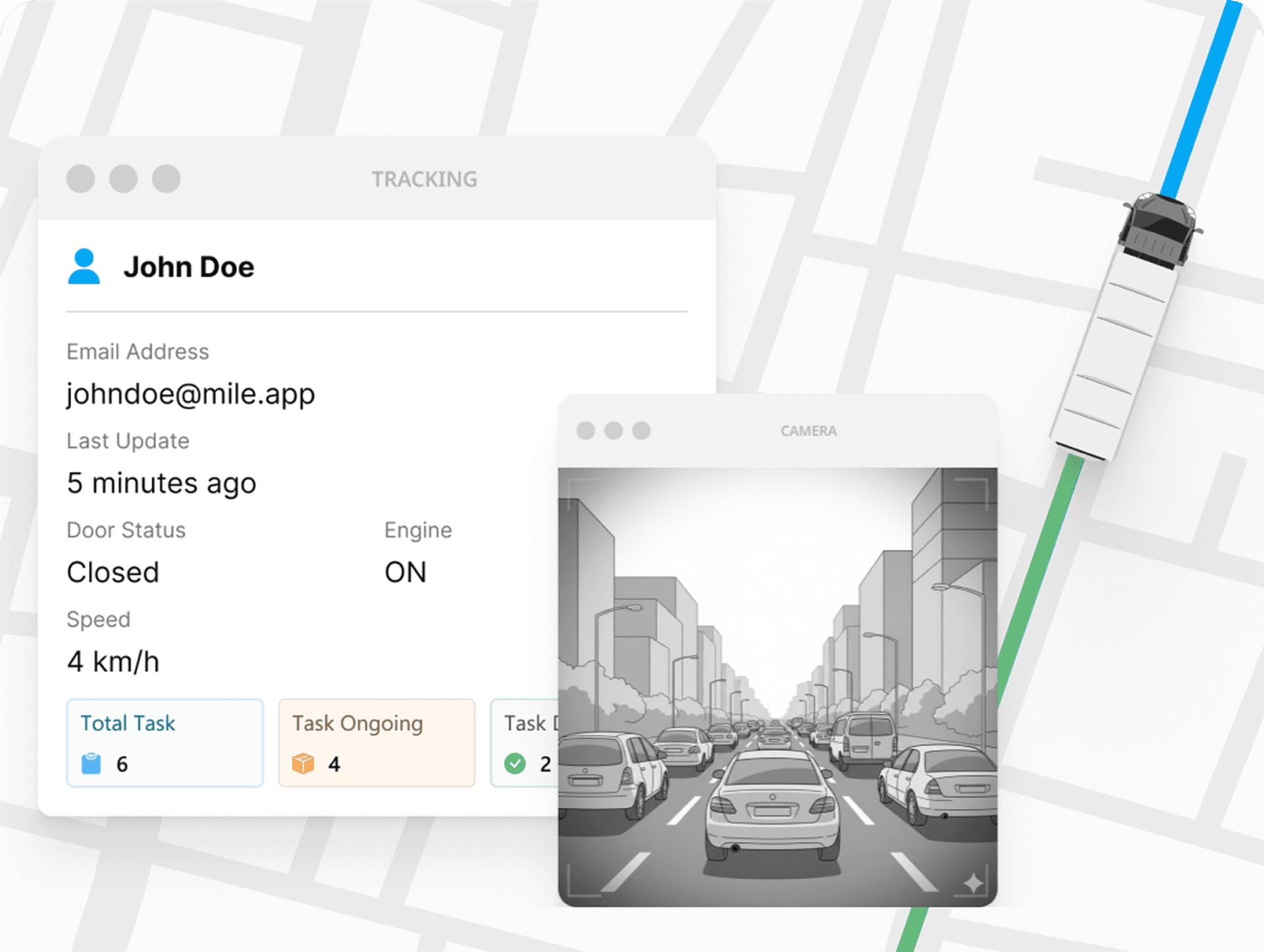Click the red traffic-light dot on Tracking window
Viewport: 1264px width, 952px height.
click(x=80, y=178)
